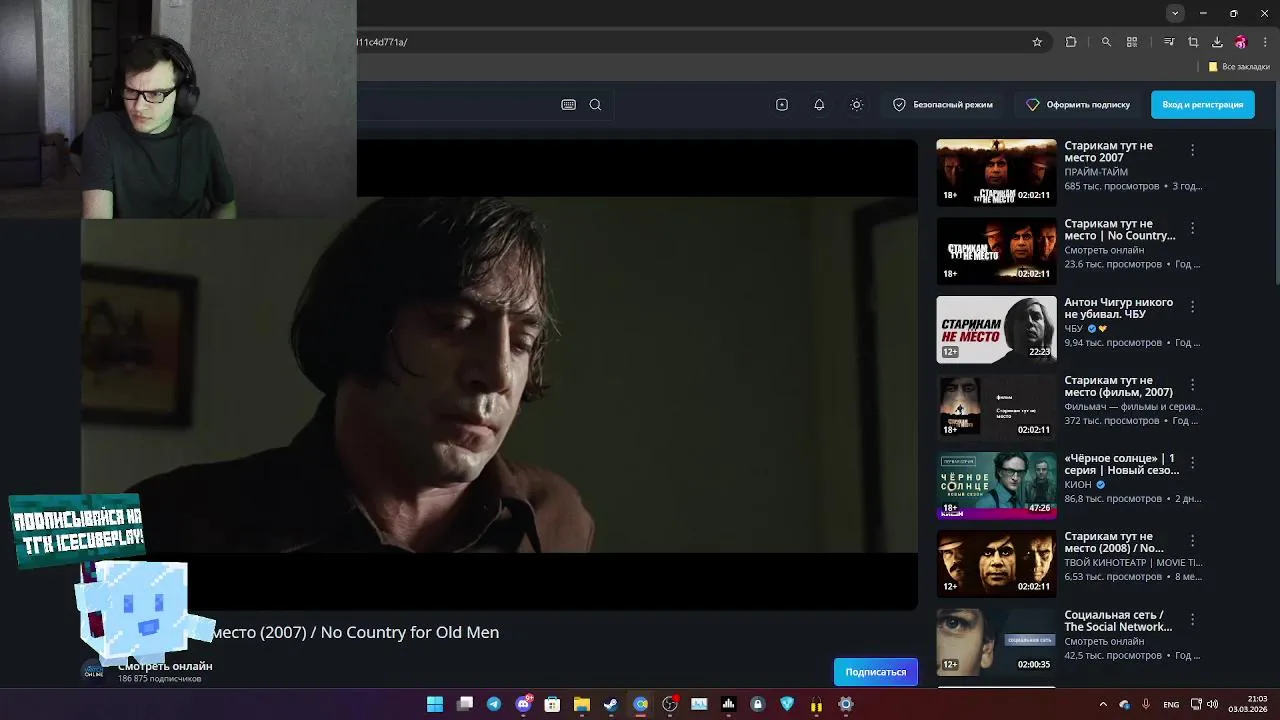Switch ENG input language
The image size is (1280, 720).
1171,704
